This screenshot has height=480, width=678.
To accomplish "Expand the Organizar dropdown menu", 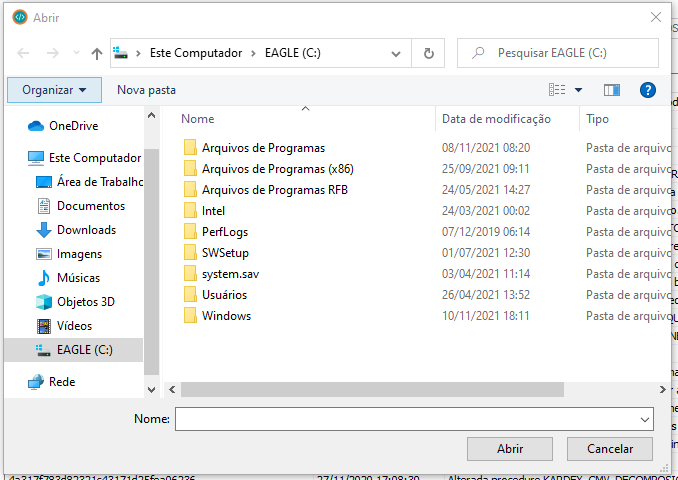I will (x=54, y=90).
